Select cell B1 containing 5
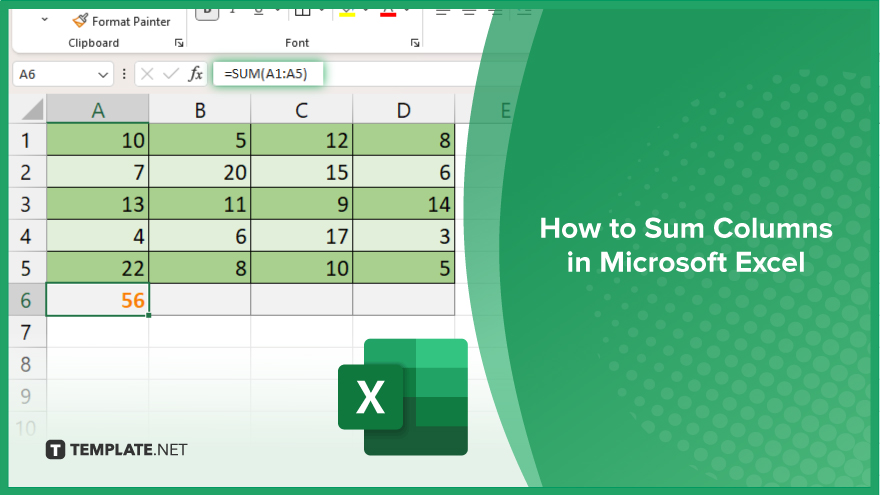The height and width of the screenshot is (495, 880). [200, 140]
